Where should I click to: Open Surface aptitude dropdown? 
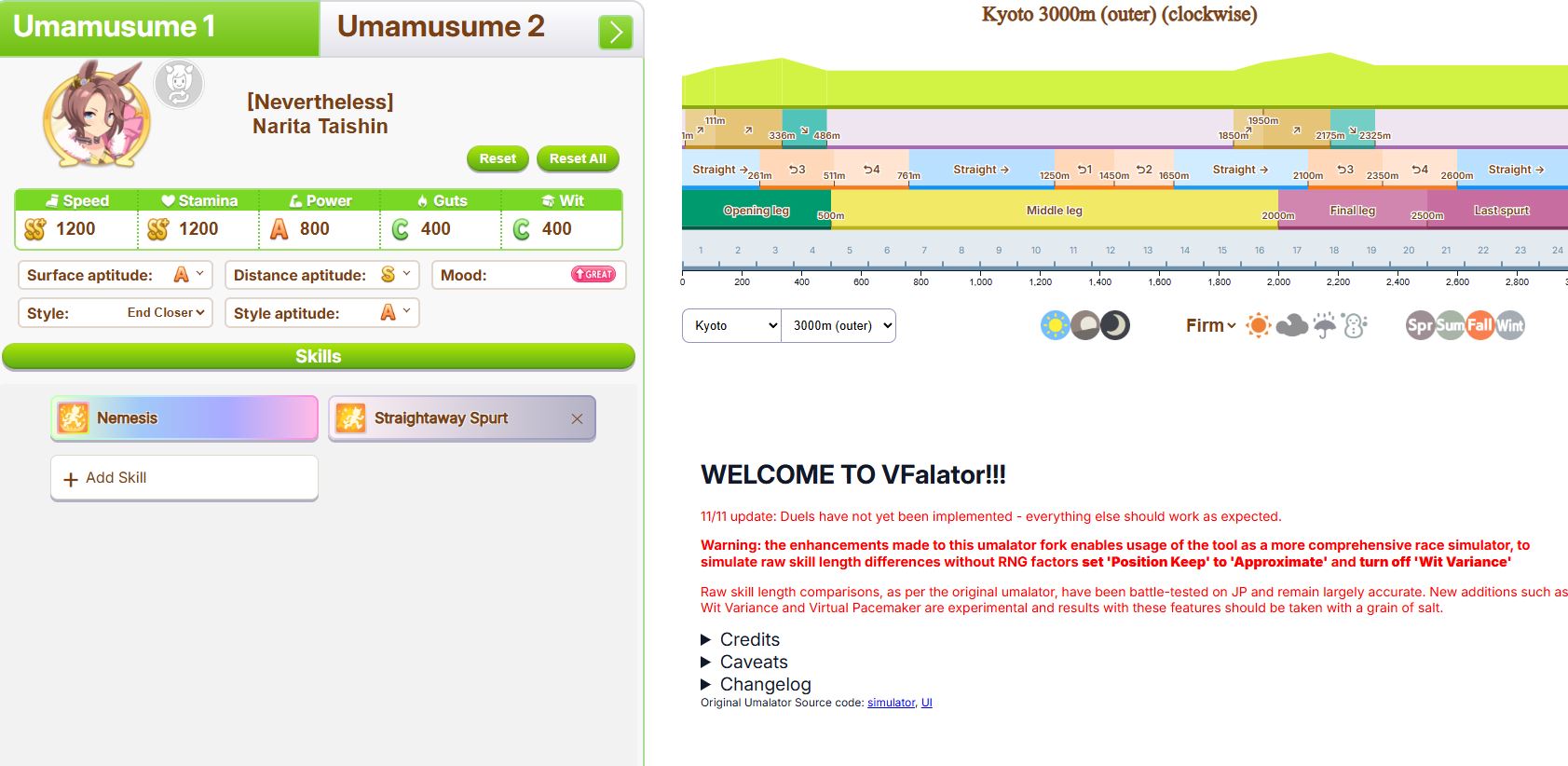pos(189,275)
